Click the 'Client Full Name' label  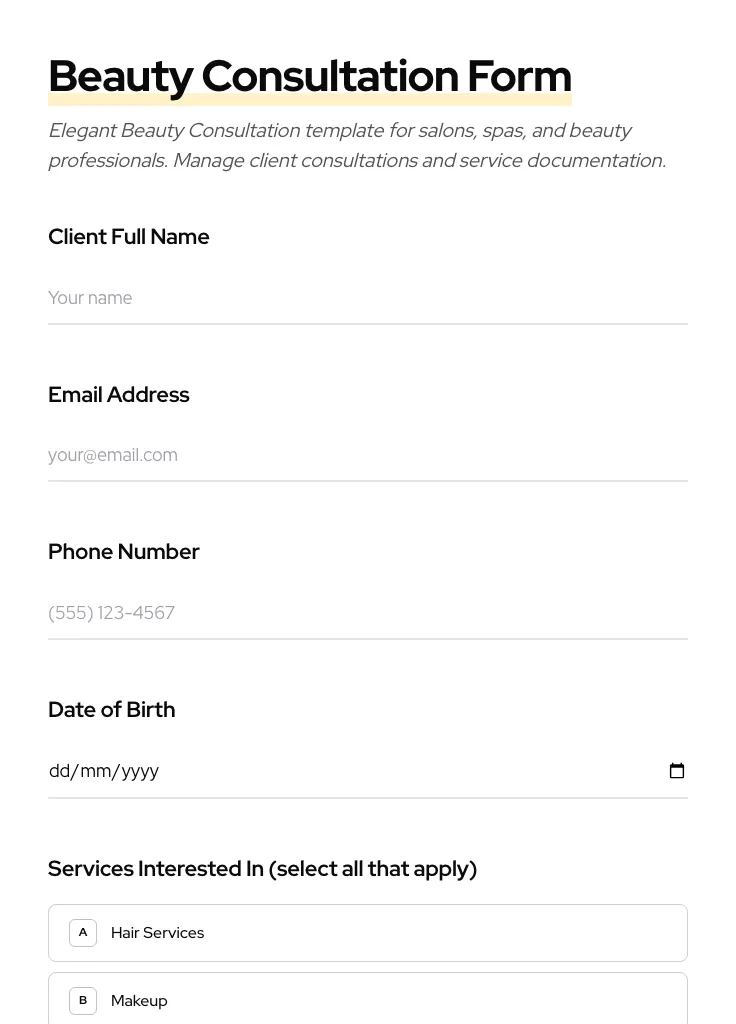(129, 237)
